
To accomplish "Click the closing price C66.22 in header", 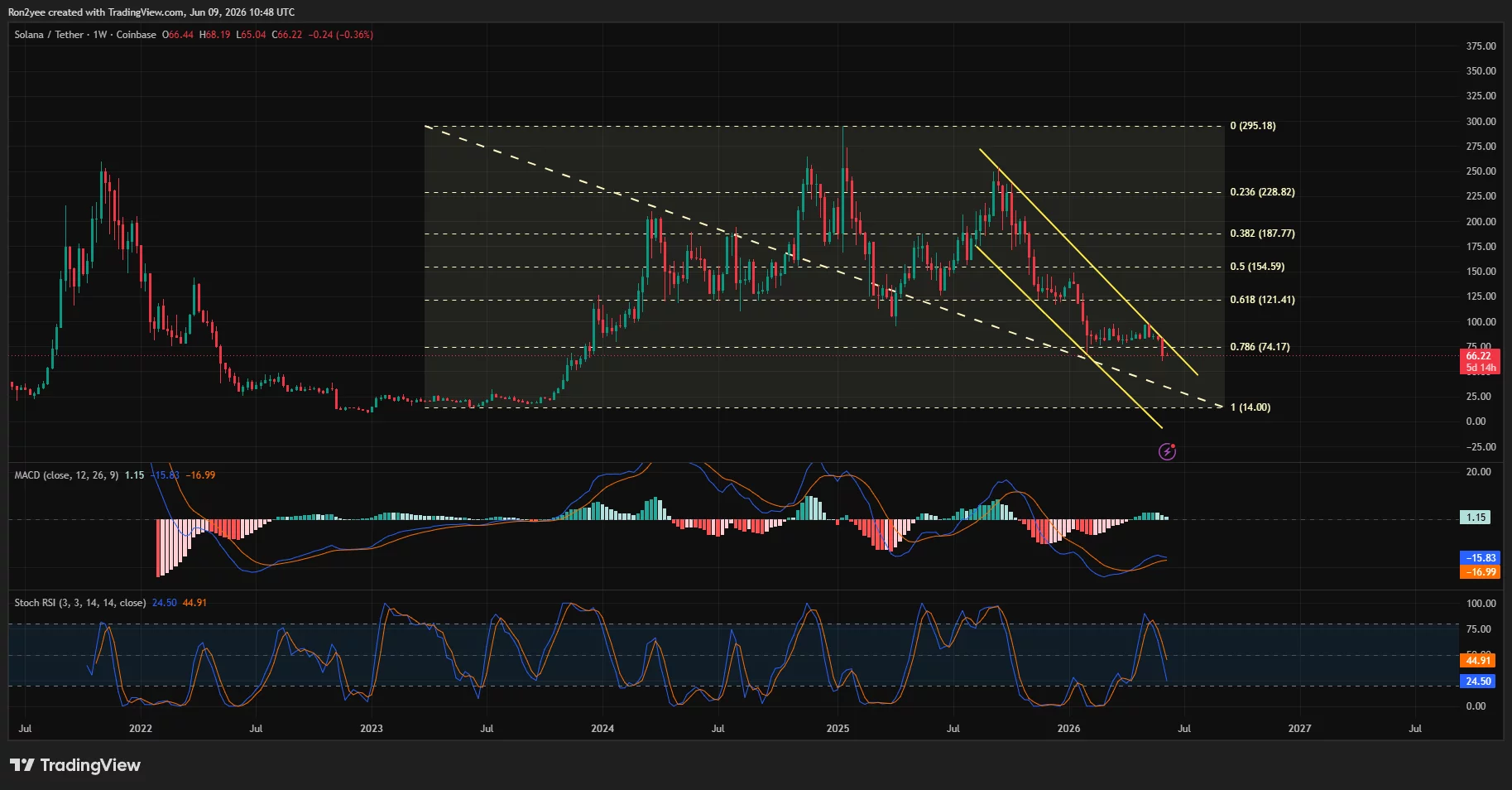I will 287,35.
